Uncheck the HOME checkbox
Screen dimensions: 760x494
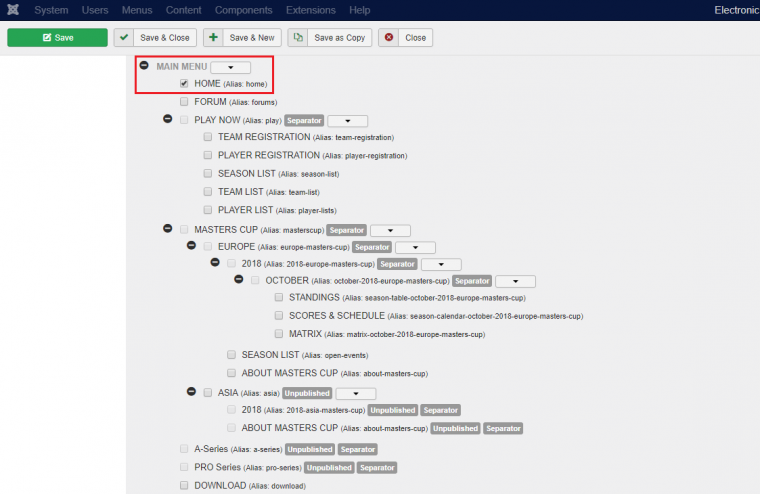184,83
